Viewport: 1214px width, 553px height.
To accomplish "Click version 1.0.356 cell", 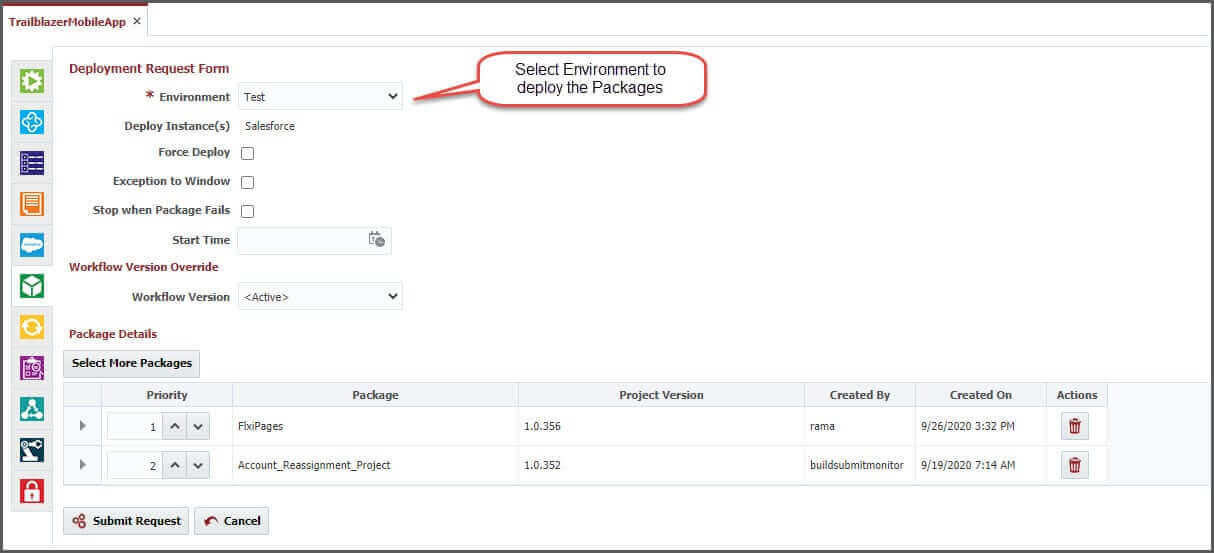I will 661,426.
